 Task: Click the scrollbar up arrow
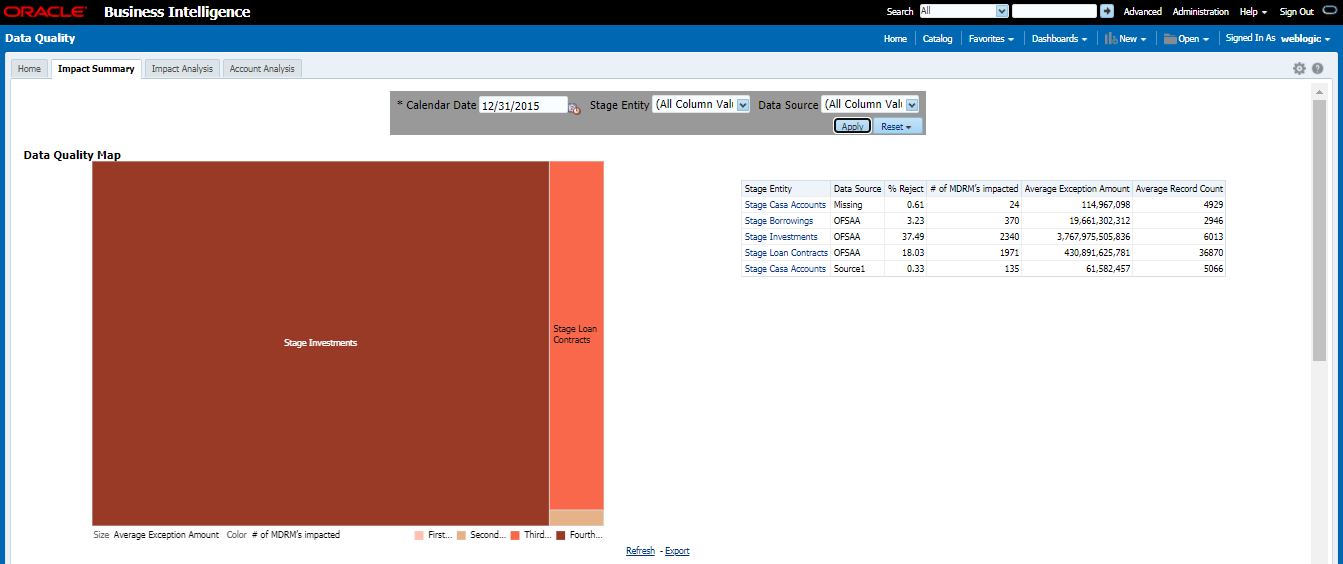click(x=1319, y=91)
